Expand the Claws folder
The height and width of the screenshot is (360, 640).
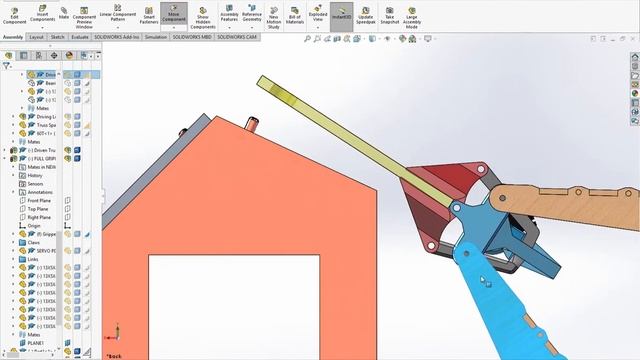point(13,242)
